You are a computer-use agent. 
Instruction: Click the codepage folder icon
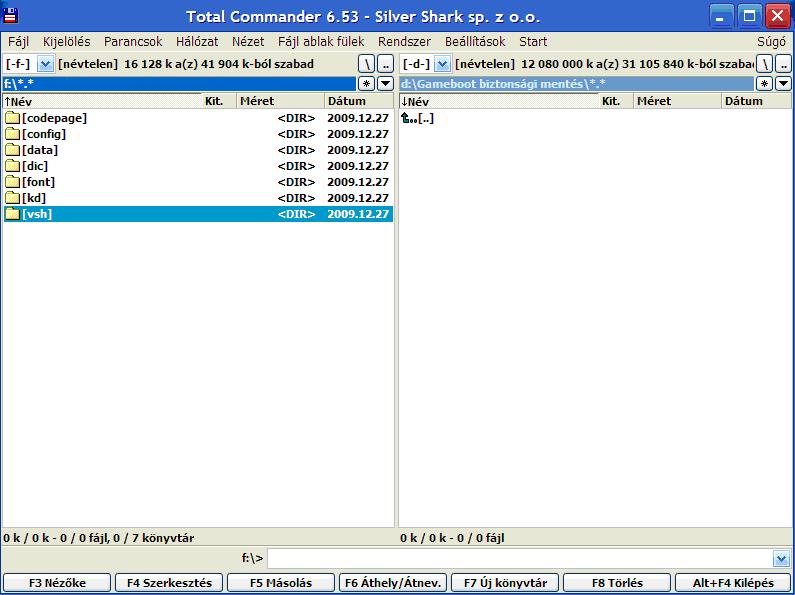tap(12, 118)
